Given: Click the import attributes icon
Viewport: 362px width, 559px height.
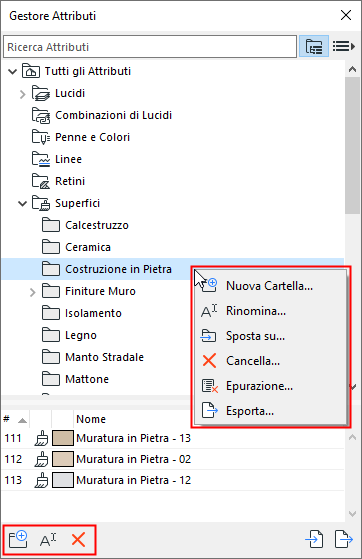Looking at the screenshot, I should (315, 539).
